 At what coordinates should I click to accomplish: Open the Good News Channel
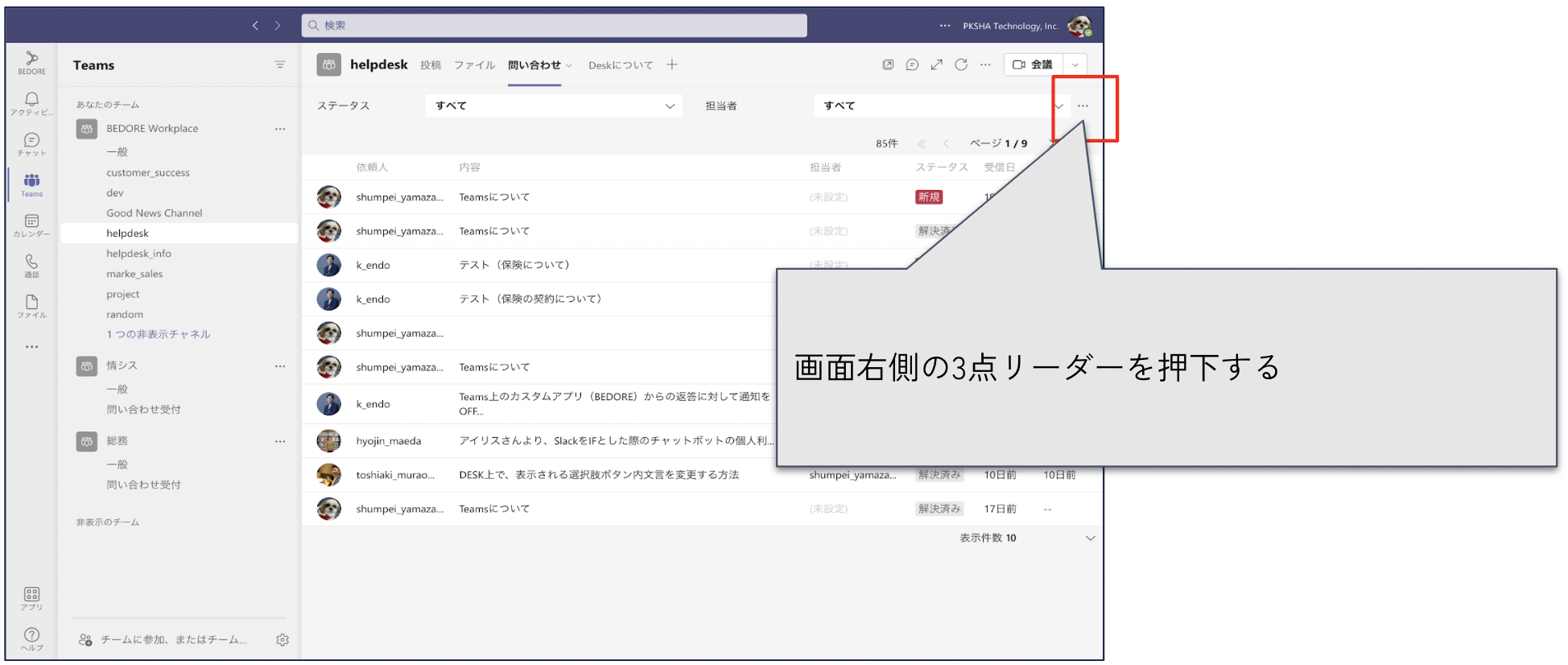pos(155,213)
